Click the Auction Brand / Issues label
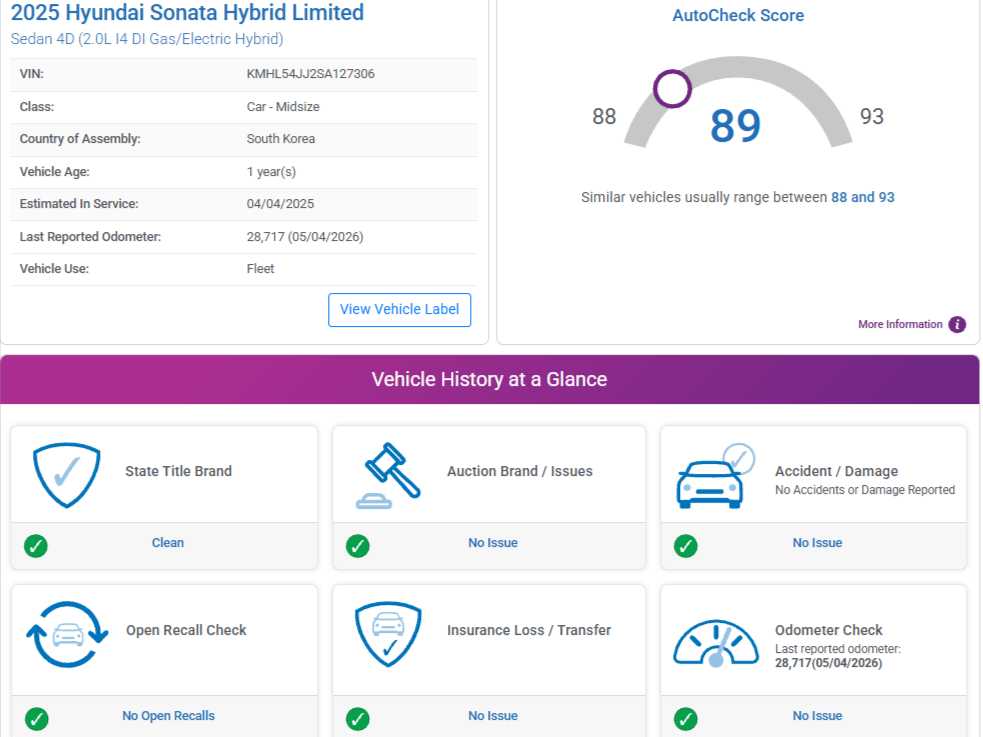The height and width of the screenshot is (737, 983). pos(520,471)
